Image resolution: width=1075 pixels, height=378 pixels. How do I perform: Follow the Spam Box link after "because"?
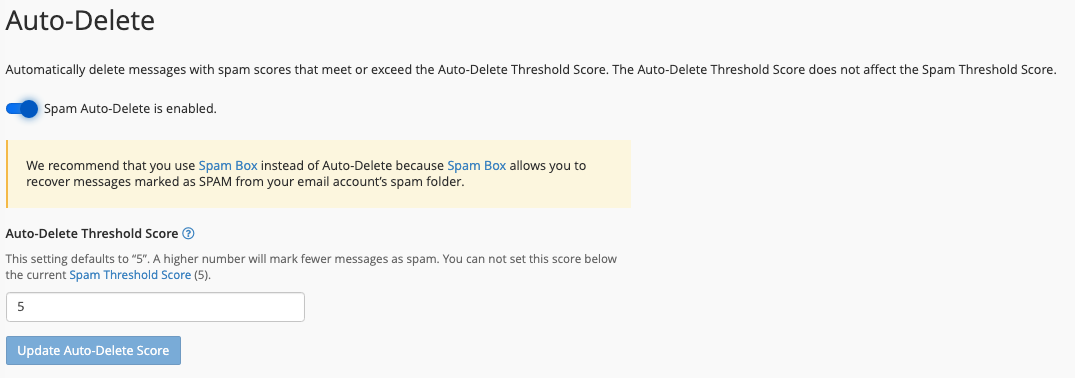point(476,165)
